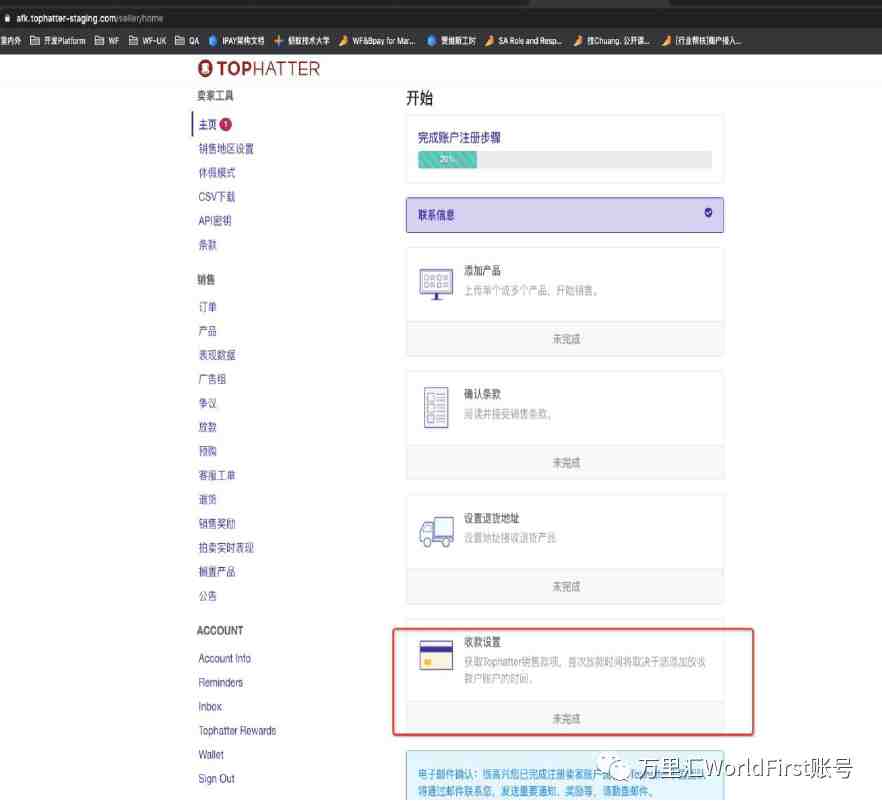Image resolution: width=882 pixels, height=807 pixels.
Task: Click the red notification badge beside 主页
Action: tap(226, 124)
